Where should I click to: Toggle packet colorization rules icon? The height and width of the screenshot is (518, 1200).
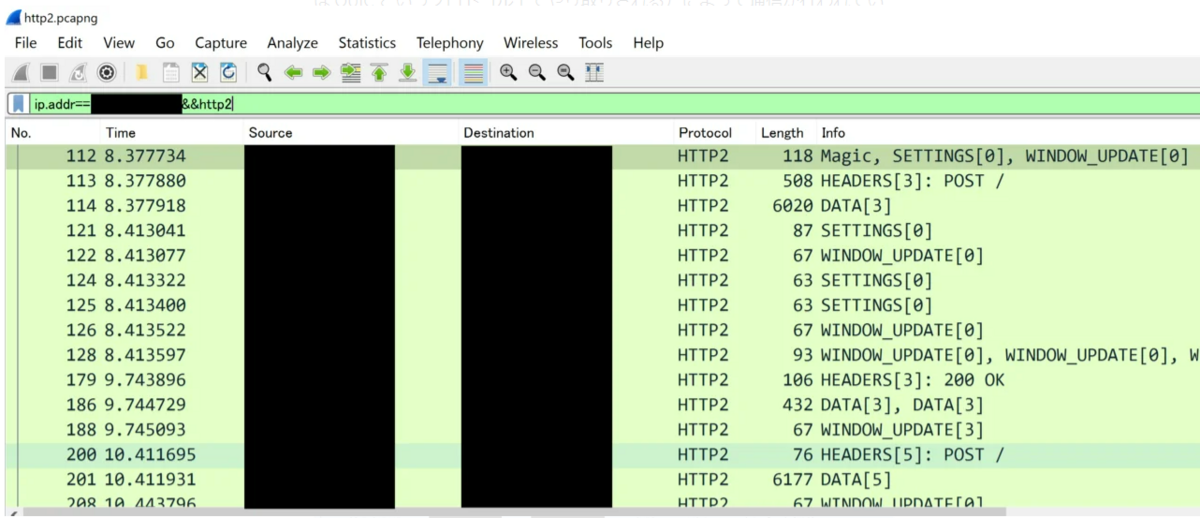tap(473, 72)
